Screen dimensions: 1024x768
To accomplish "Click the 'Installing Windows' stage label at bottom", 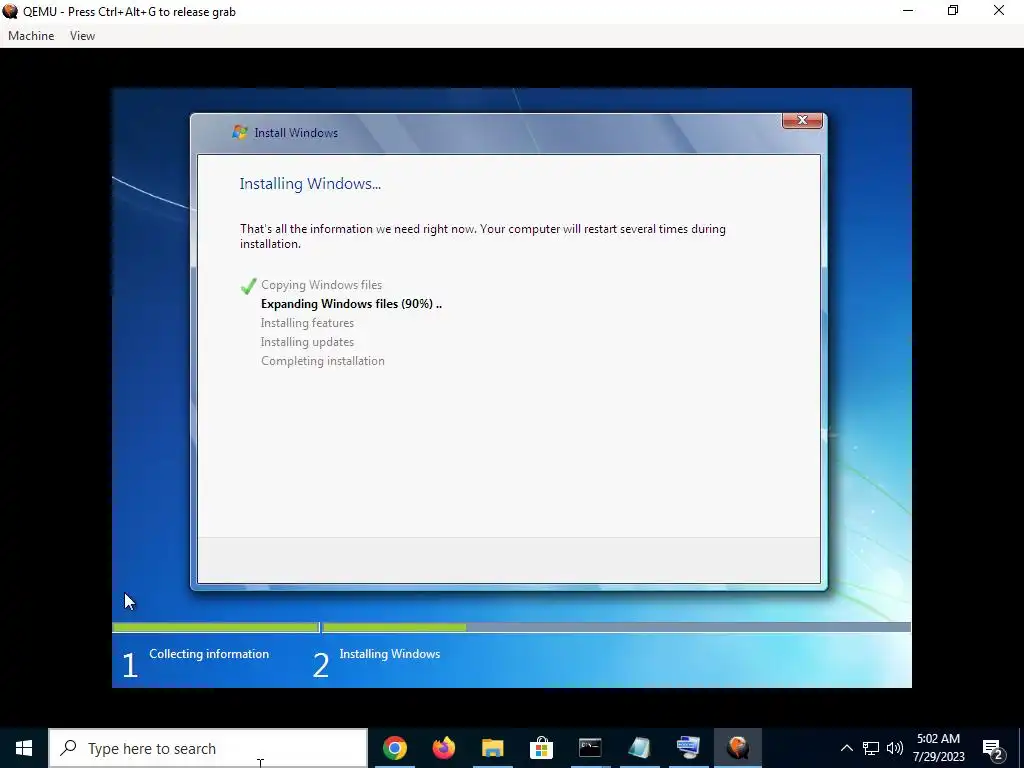I will pos(390,654).
